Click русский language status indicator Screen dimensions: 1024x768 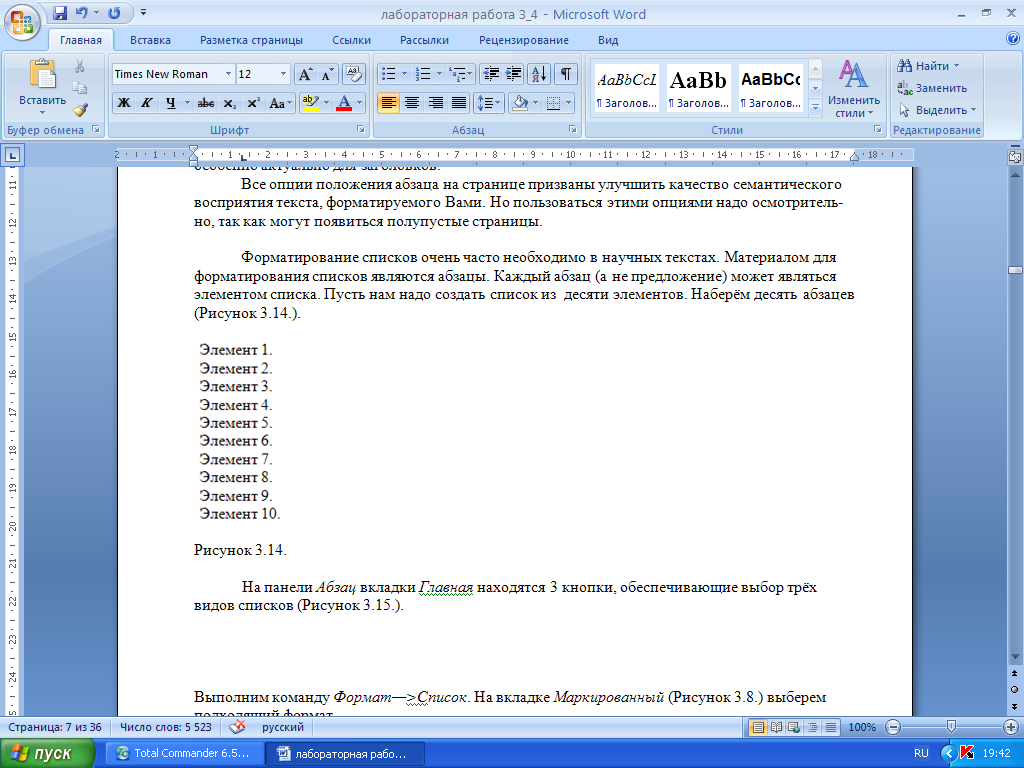click(x=283, y=727)
